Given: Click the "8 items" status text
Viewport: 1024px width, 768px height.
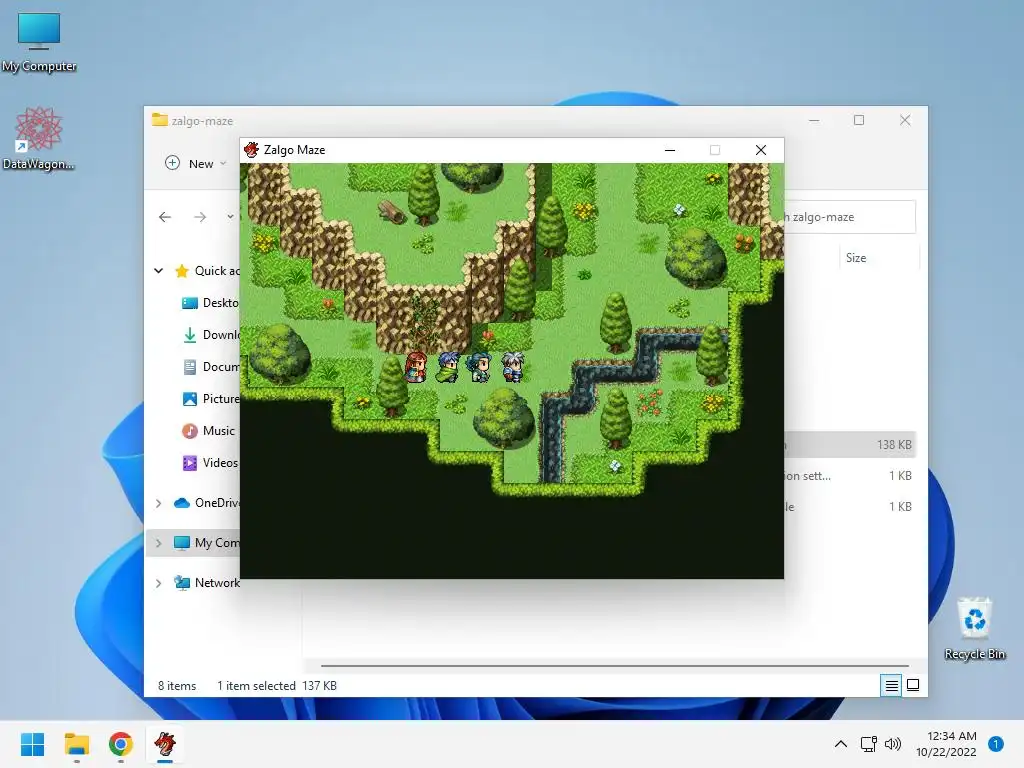Looking at the screenshot, I should 177,686.
